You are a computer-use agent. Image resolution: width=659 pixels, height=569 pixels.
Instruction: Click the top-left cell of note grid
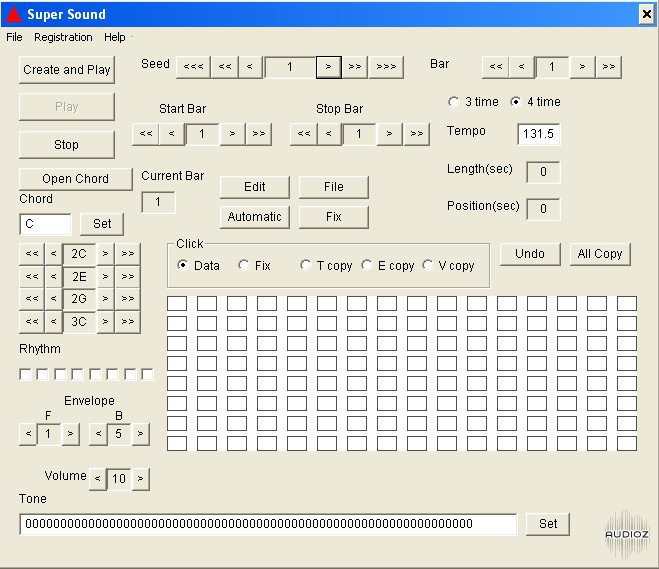[x=177, y=303]
